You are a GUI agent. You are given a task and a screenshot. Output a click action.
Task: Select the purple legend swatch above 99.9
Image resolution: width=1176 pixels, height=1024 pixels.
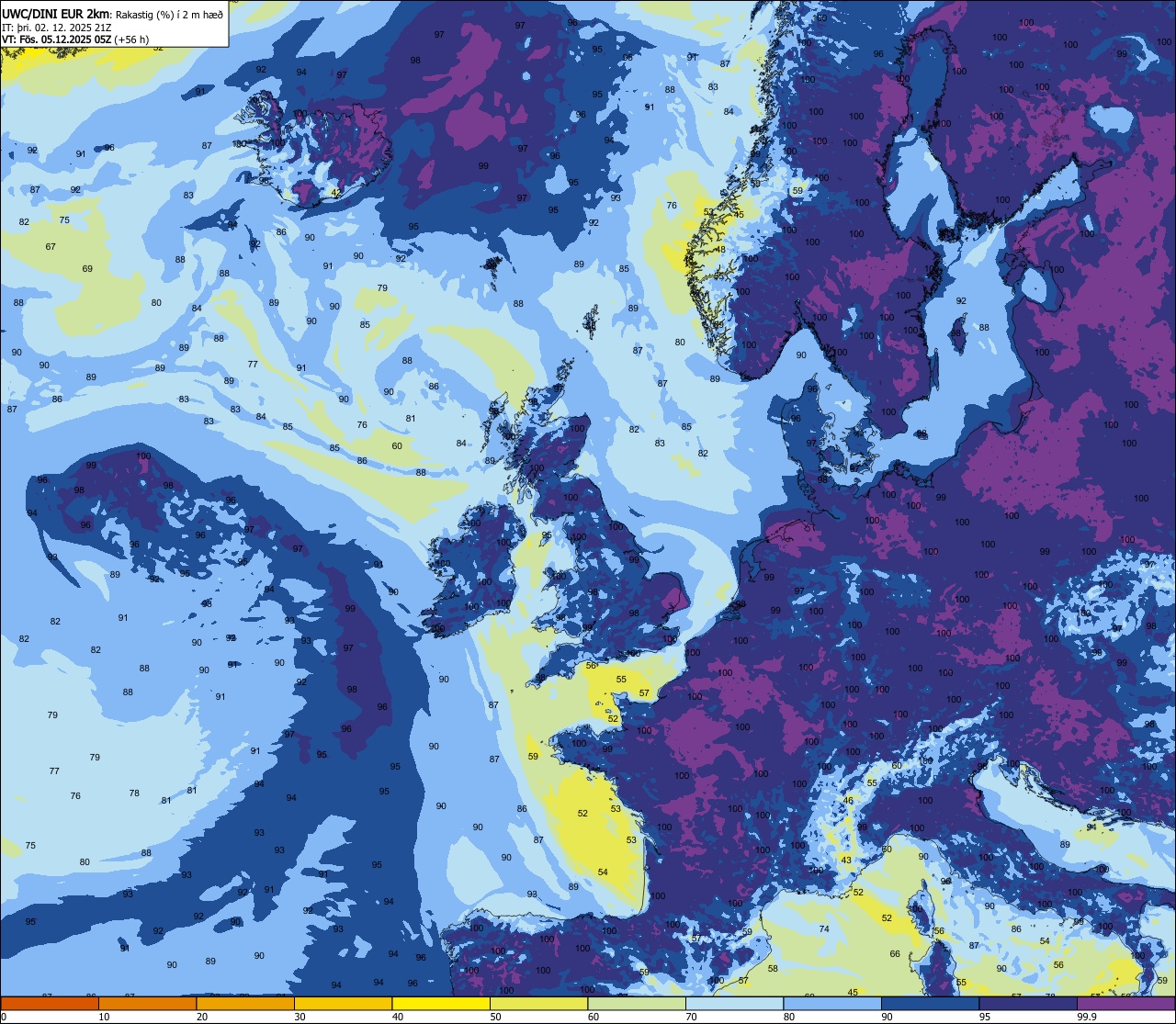pyautogui.click(x=1125, y=1003)
